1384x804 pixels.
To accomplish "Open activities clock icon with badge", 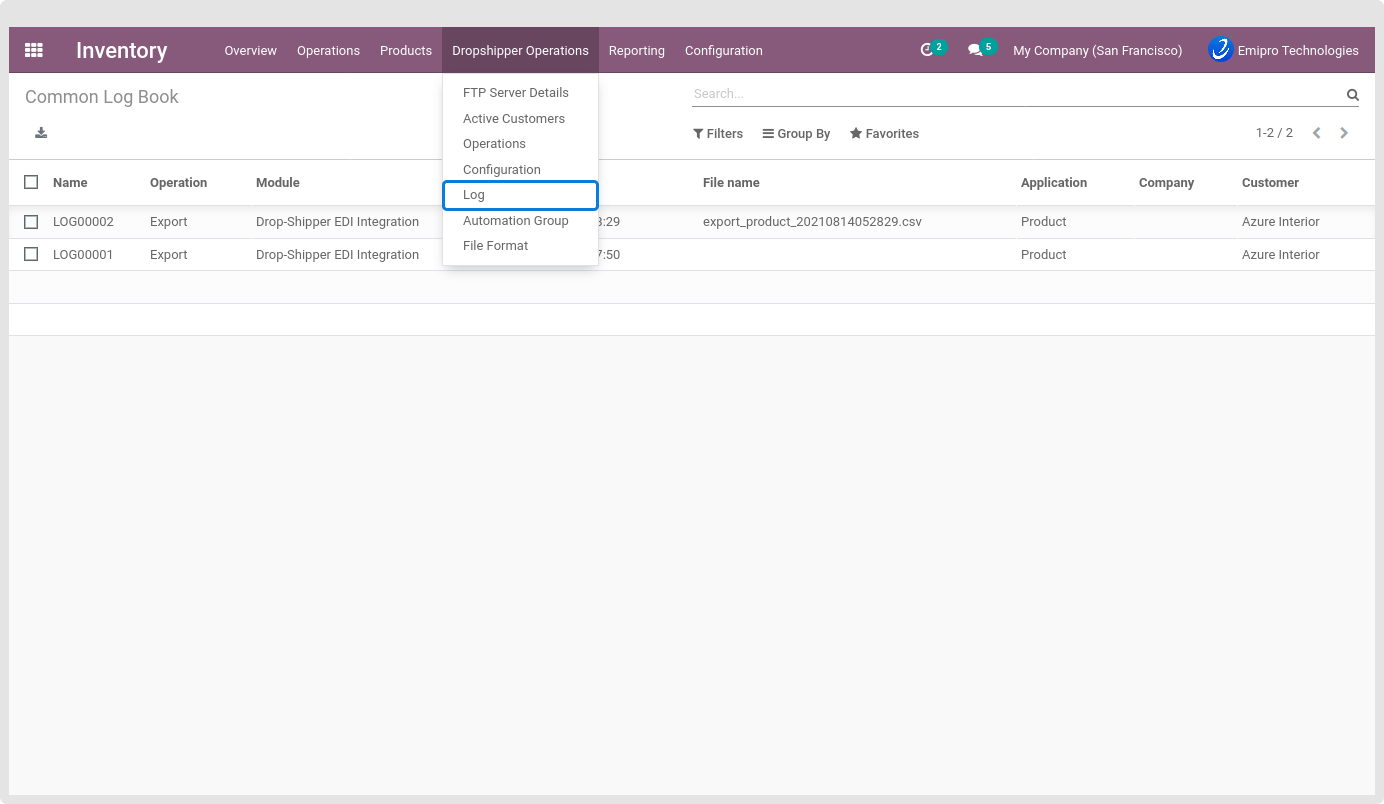I will pos(928,50).
